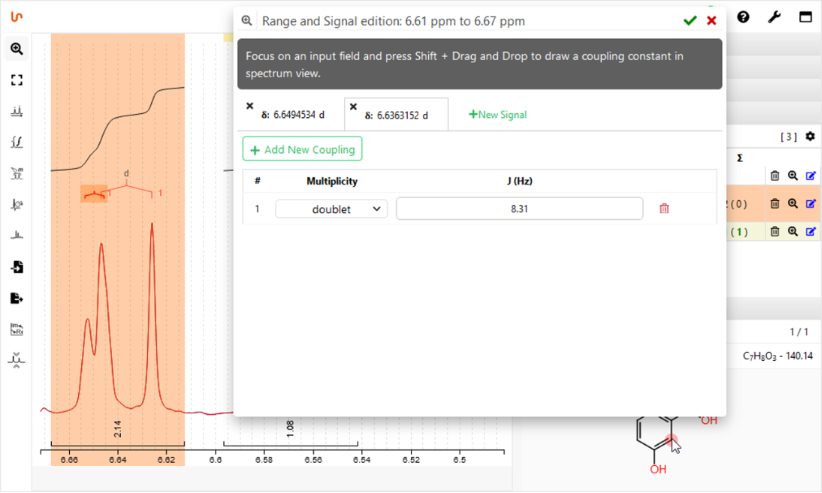
Task: Open general settings wrench icon
Action: pyautogui.click(x=774, y=17)
